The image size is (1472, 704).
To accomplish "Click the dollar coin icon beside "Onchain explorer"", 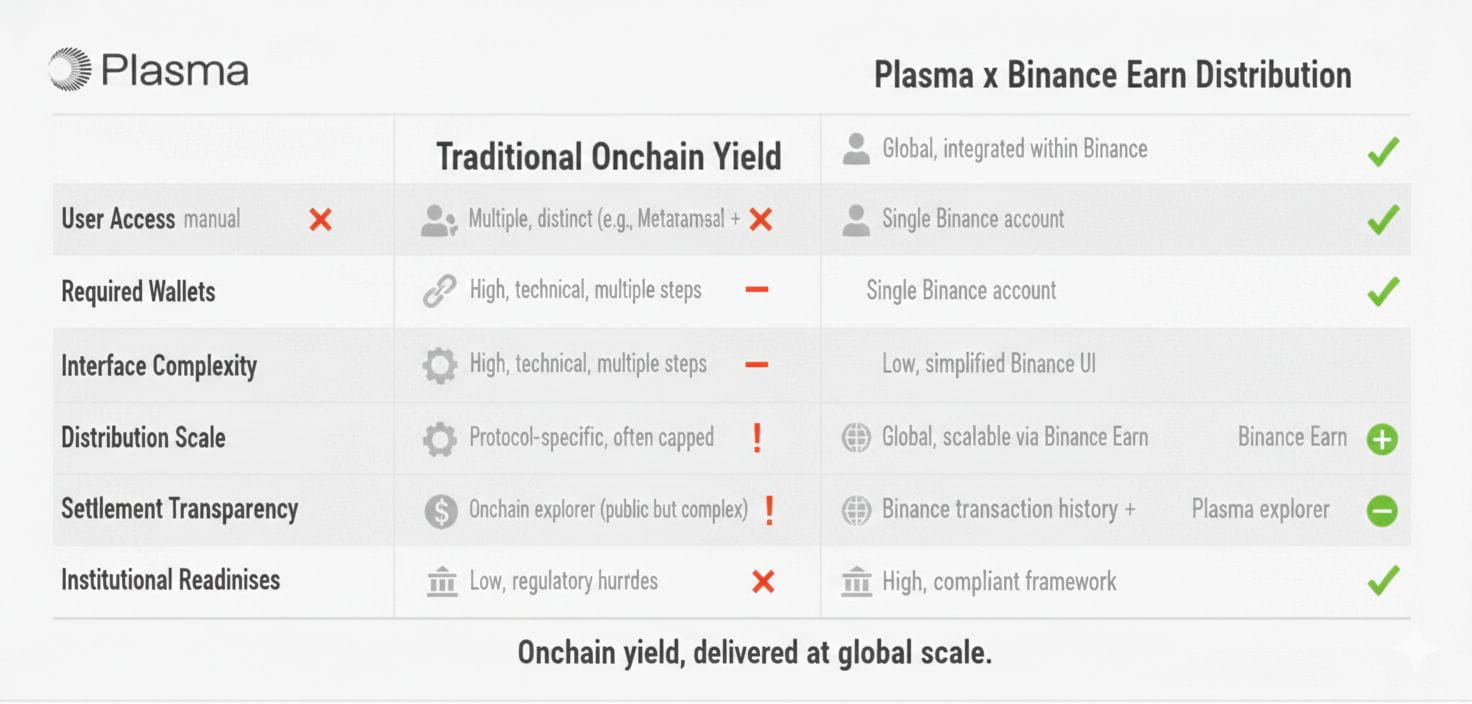I will [x=440, y=510].
